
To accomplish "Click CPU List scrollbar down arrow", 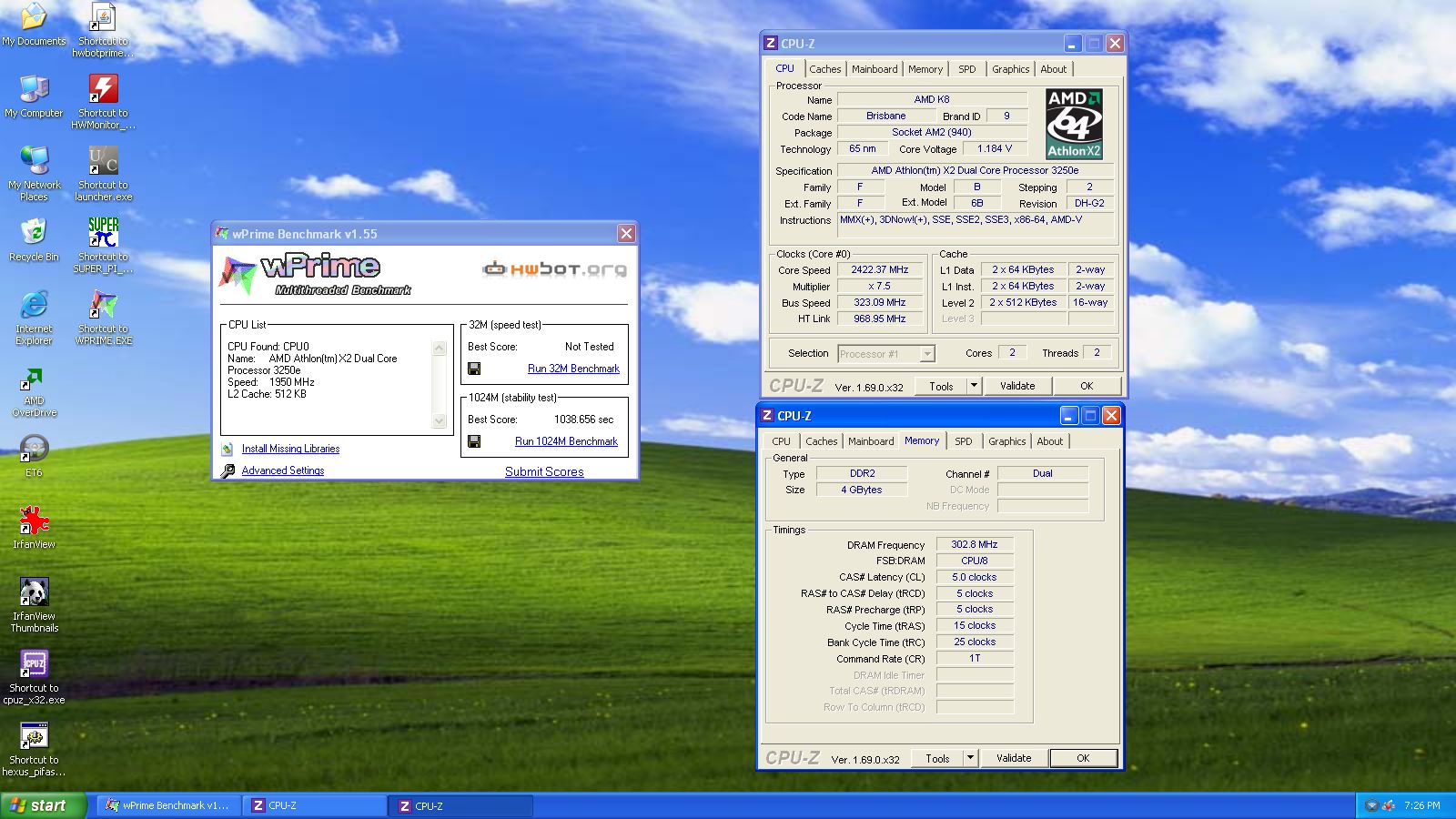I will point(440,420).
